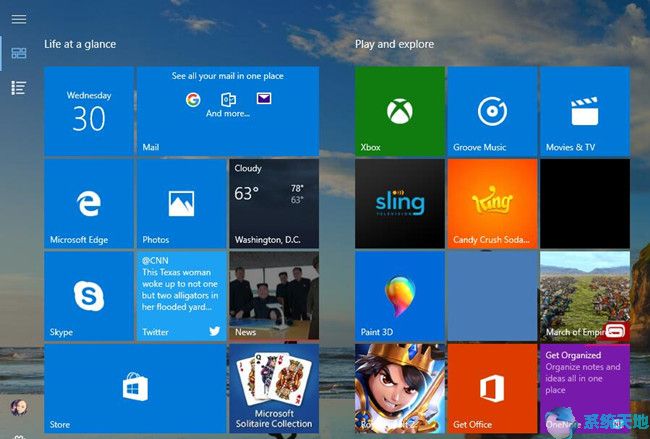Click the black blank tile beside Candy Crush
The image size is (650, 439).
click(585, 204)
